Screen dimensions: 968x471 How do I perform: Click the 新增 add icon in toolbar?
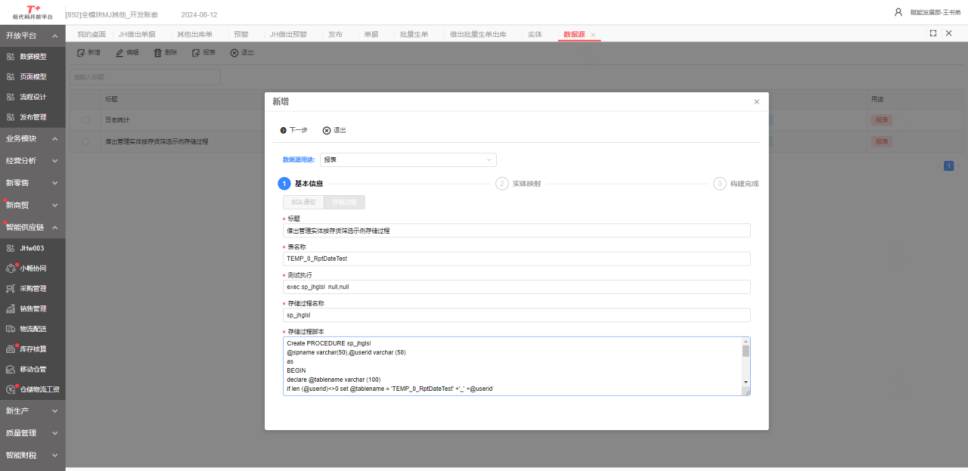click(81, 53)
